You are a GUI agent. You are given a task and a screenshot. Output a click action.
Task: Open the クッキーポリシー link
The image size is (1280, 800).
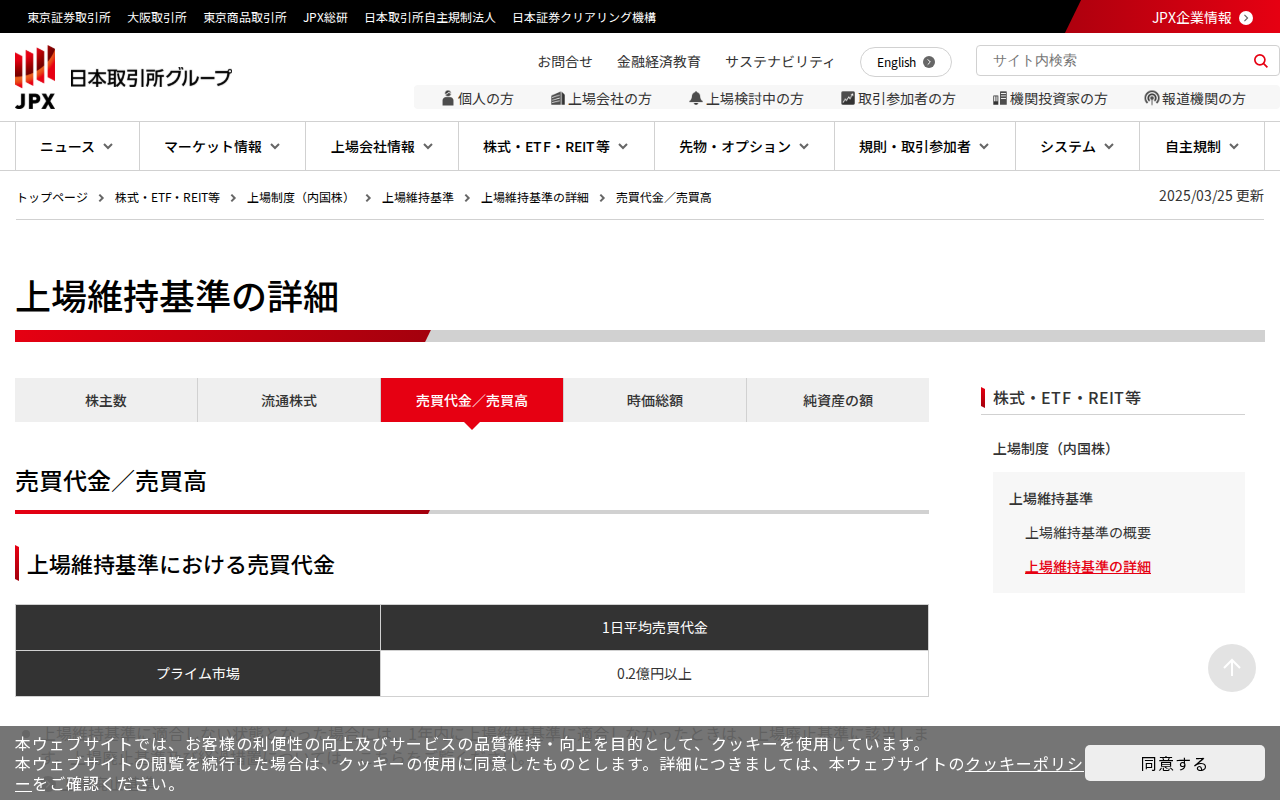[1023, 764]
